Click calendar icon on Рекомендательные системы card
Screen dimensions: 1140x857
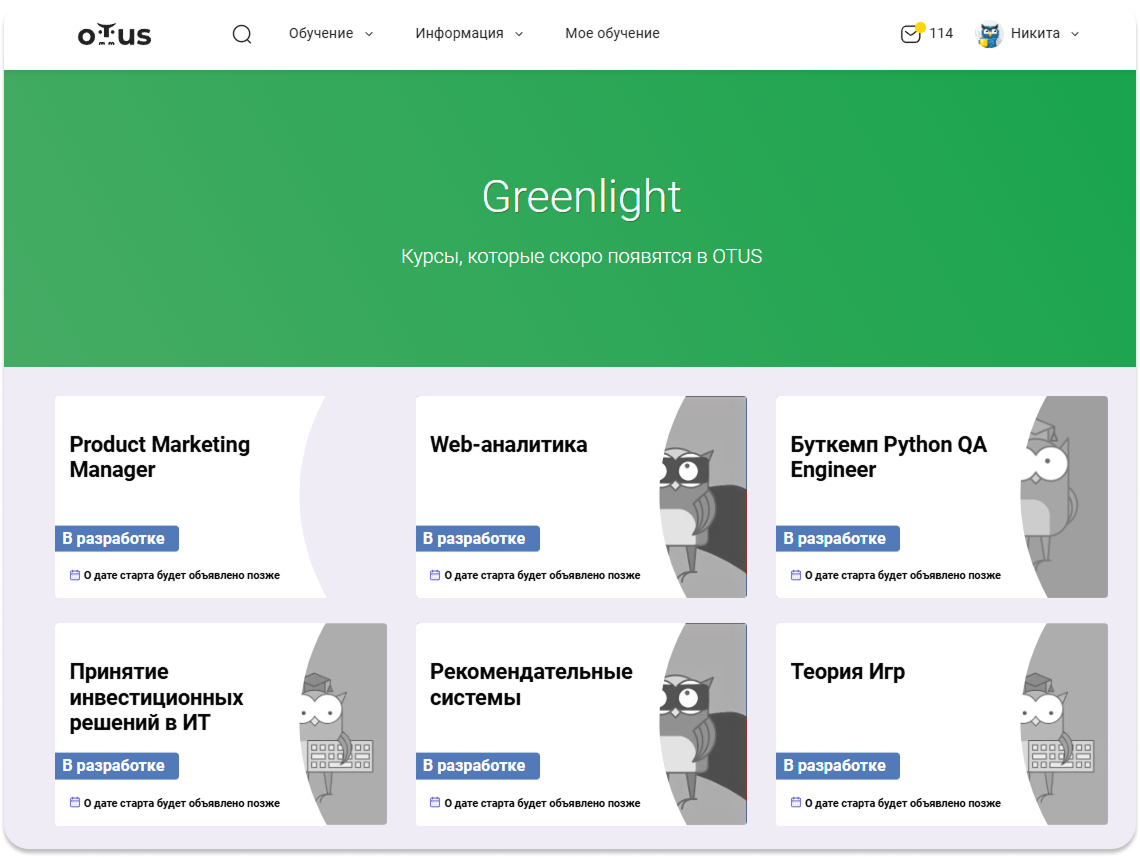[x=435, y=802]
